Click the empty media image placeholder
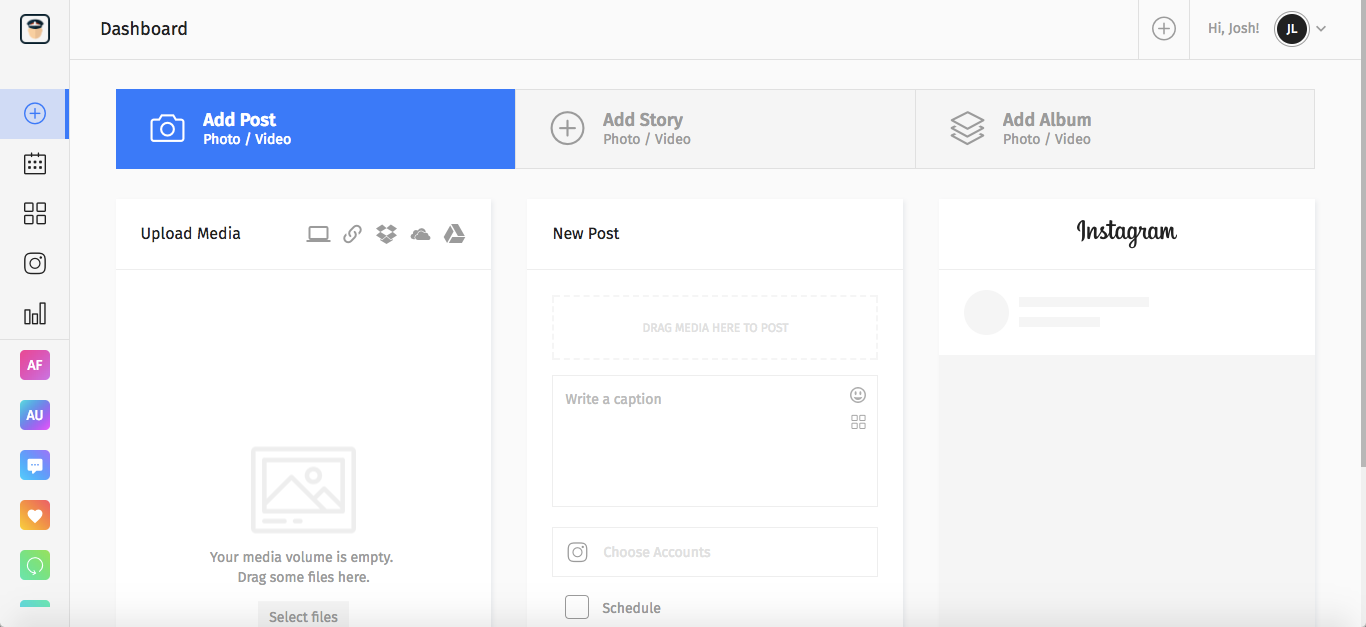1366x627 pixels. [303, 489]
